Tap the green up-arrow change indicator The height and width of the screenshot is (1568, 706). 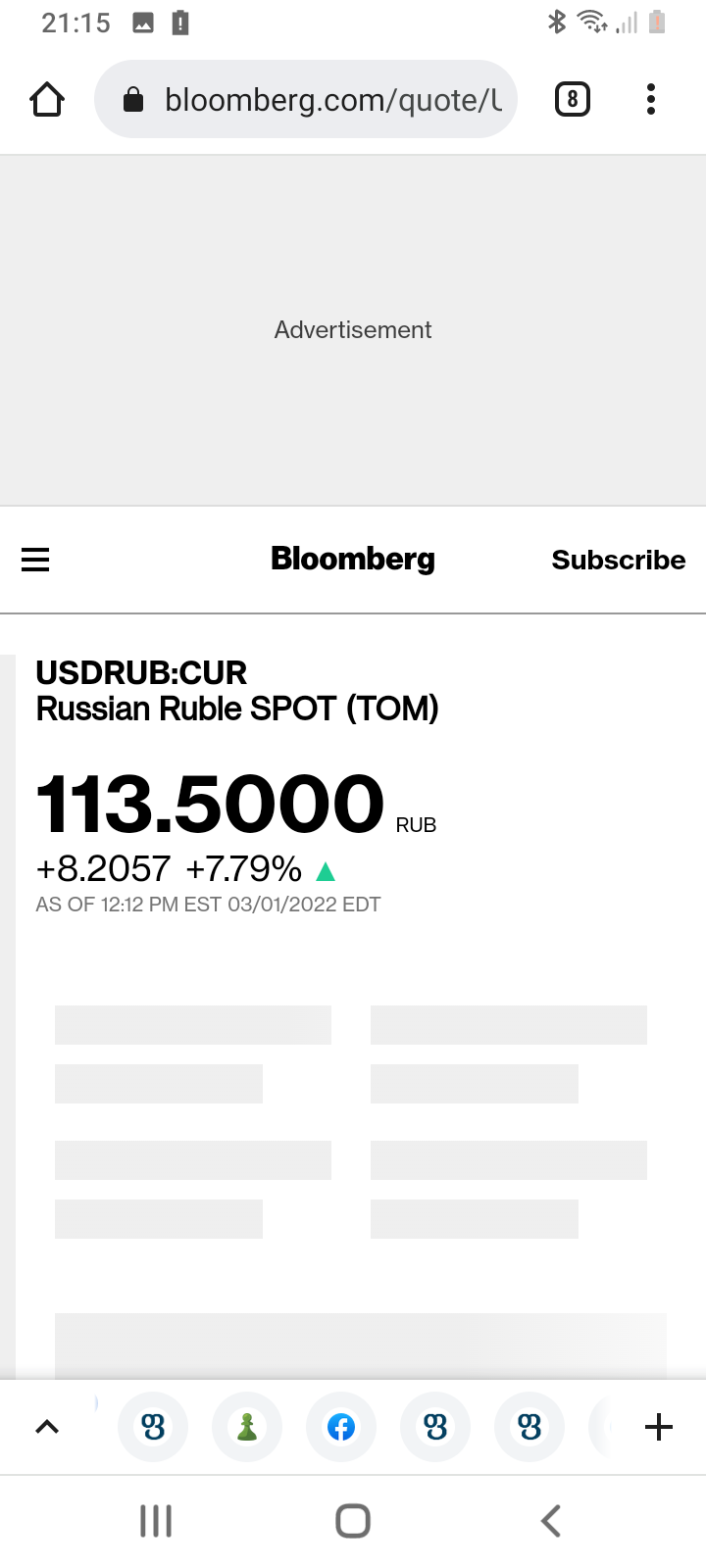tap(327, 870)
